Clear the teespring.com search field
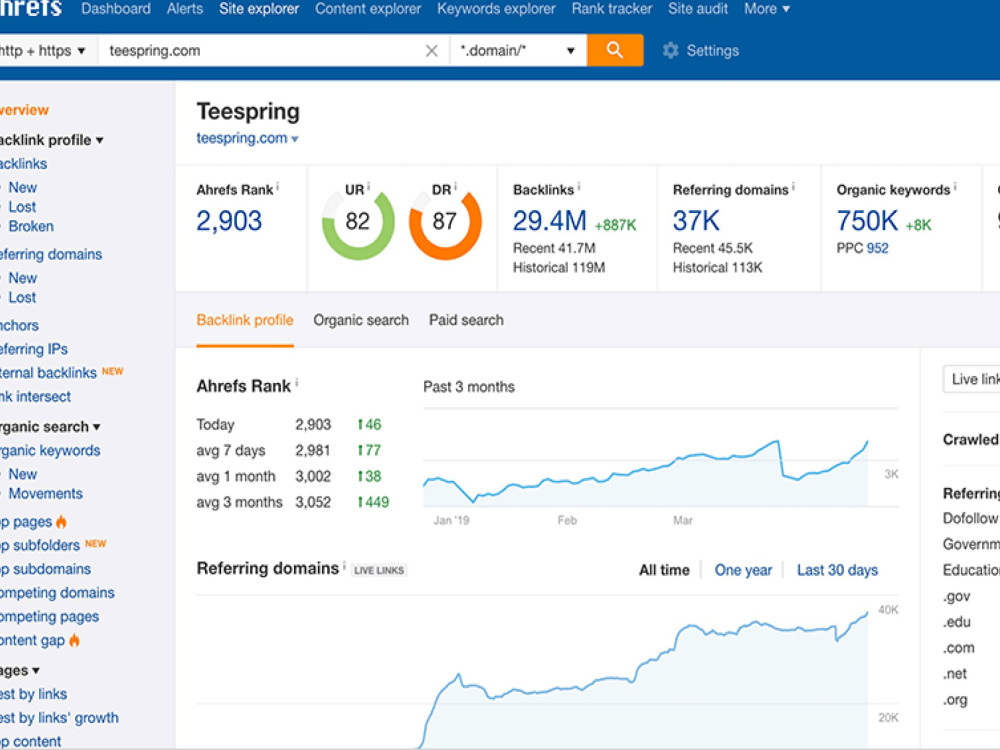1000x750 pixels. click(432, 50)
